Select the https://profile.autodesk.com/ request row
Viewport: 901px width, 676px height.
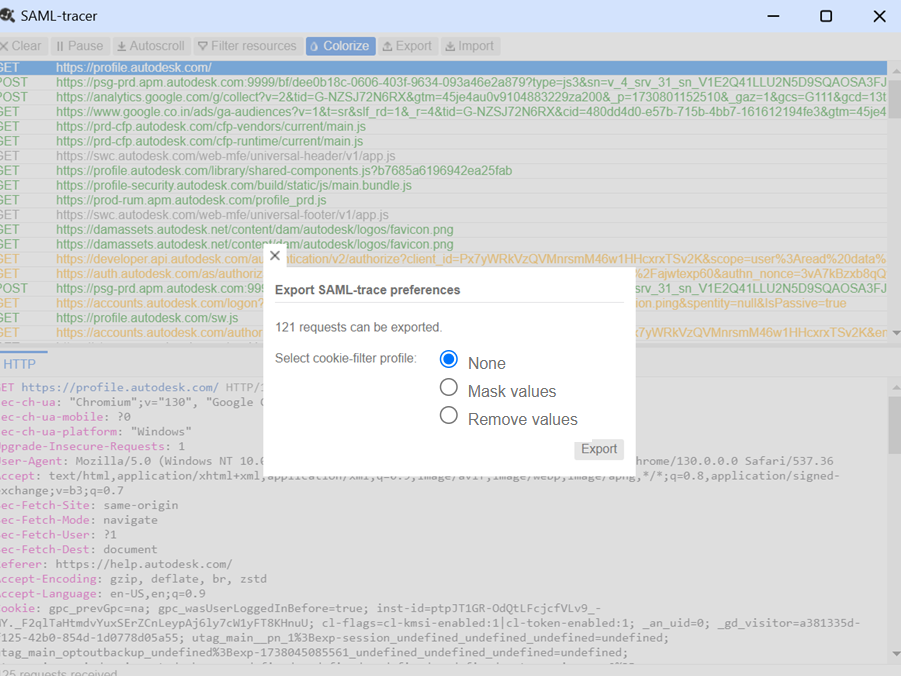443,68
